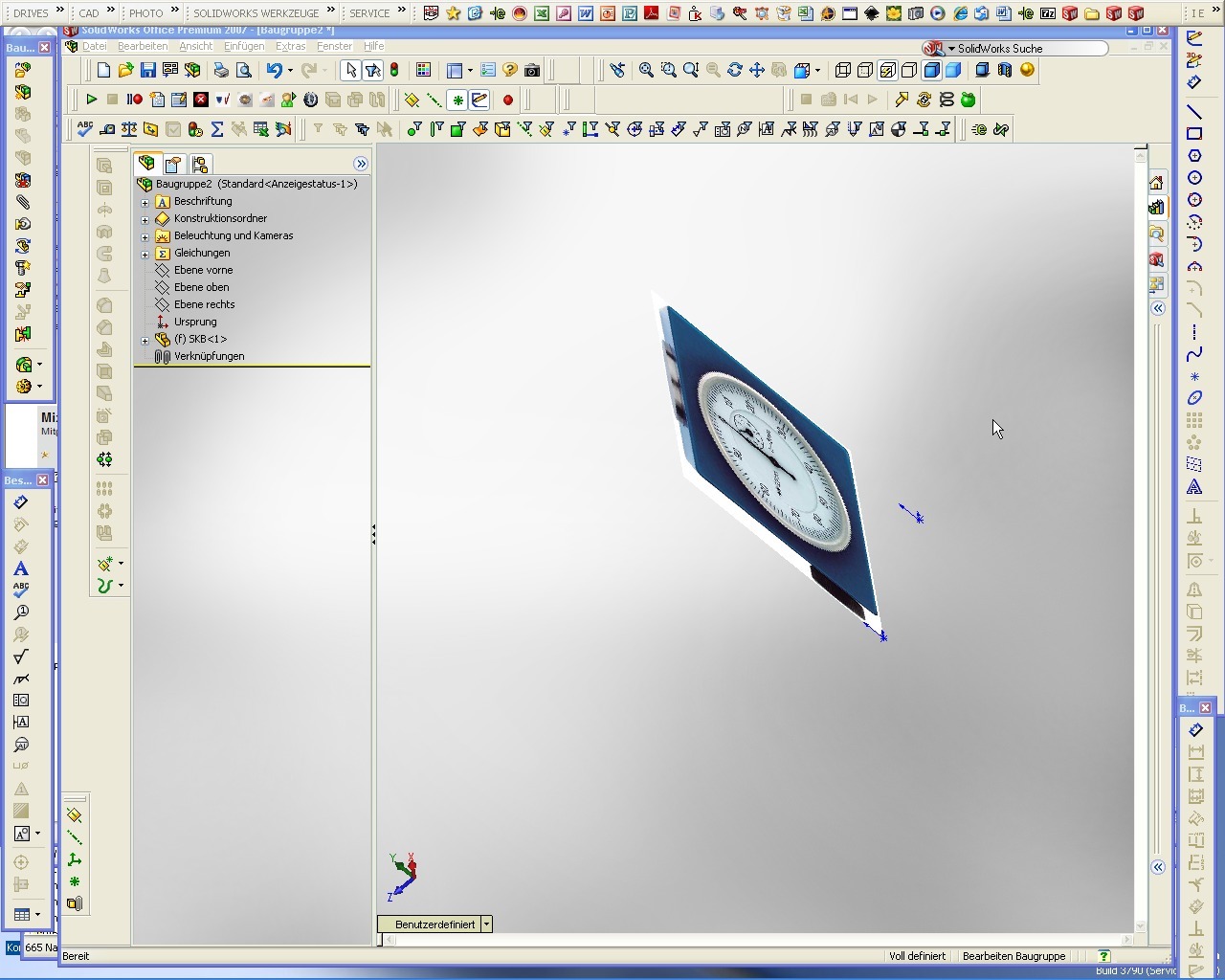The height and width of the screenshot is (980, 1225).
Task: Run the macro with green play icon
Action: (91, 100)
